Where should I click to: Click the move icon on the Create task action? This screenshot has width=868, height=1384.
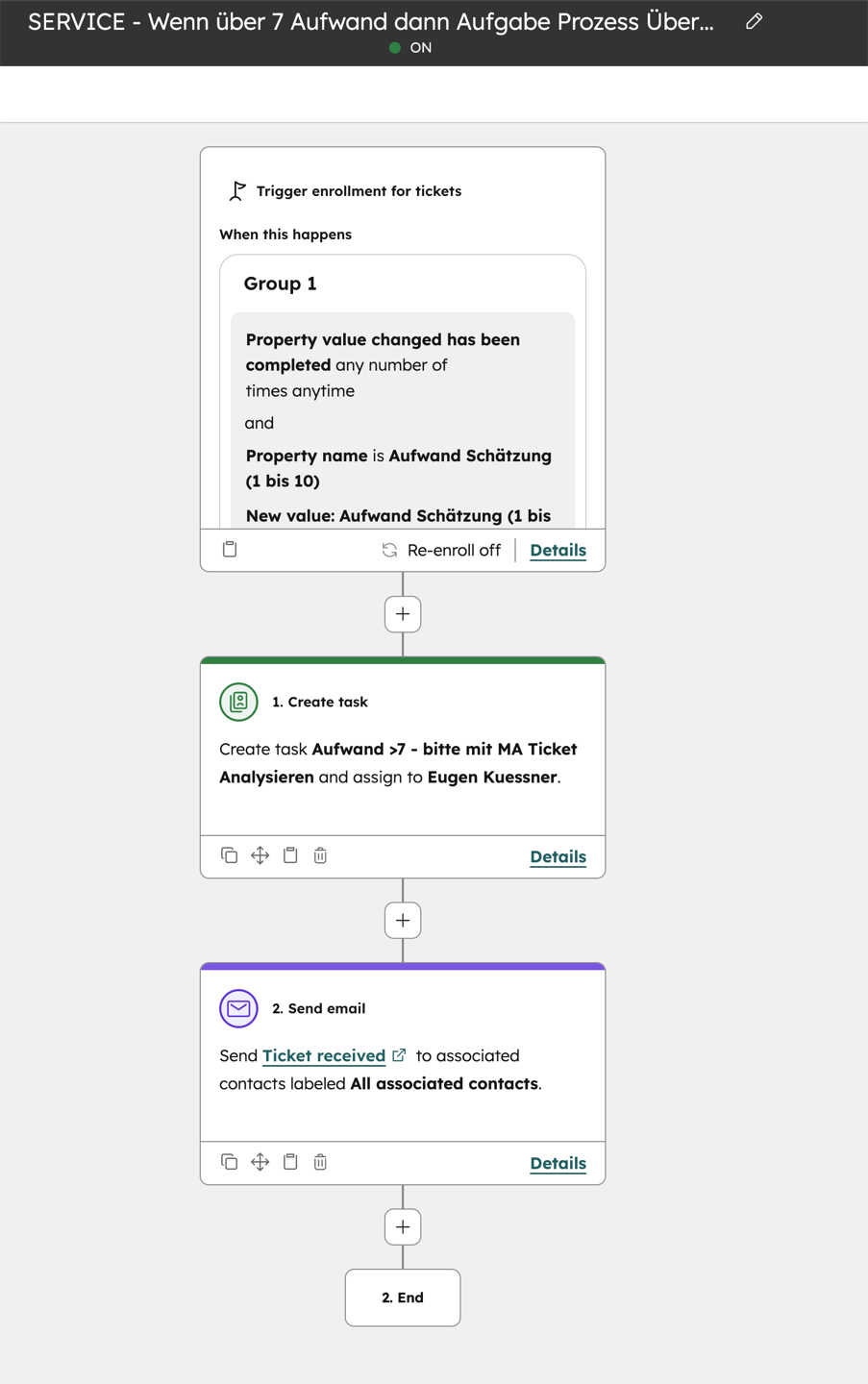coord(260,854)
